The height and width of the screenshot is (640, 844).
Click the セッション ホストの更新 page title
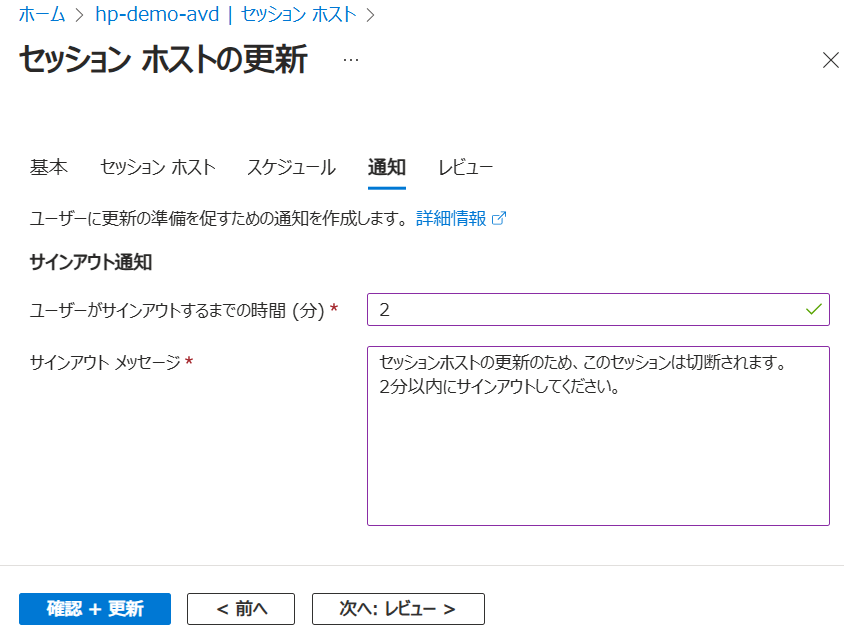click(163, 60)
